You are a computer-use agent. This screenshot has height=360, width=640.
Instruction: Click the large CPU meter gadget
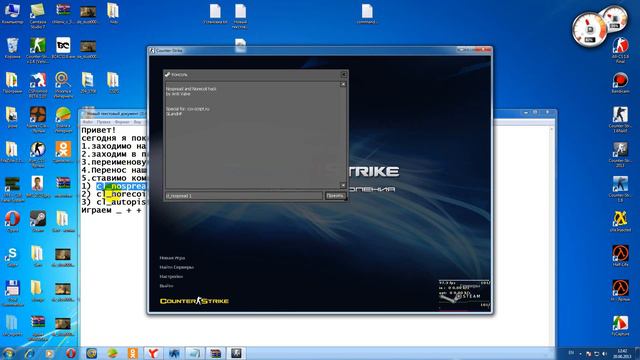coord(589,29)
